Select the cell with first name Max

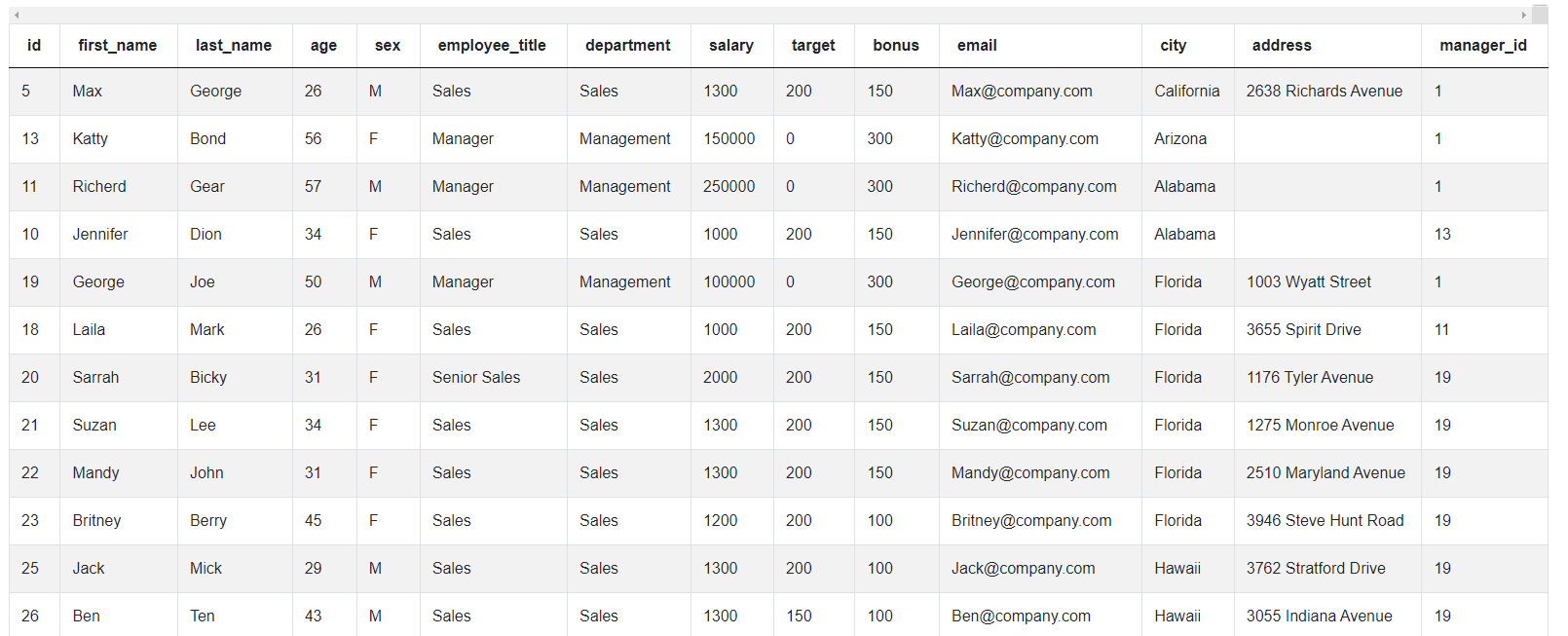coord(119,92)
